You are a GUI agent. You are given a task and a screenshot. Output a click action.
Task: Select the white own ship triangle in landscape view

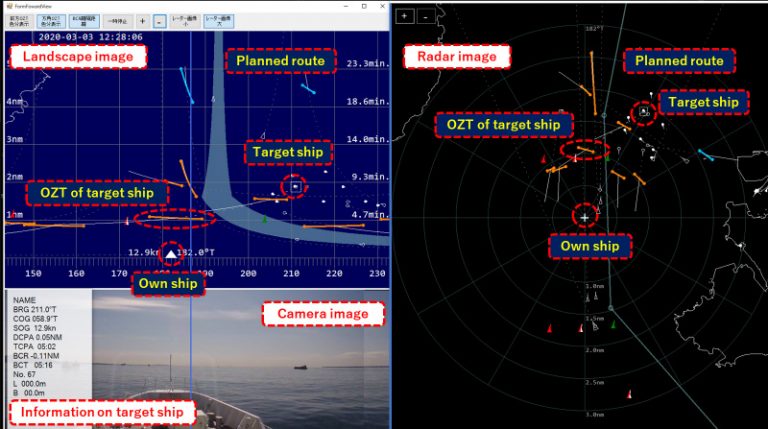pos(171,255)
